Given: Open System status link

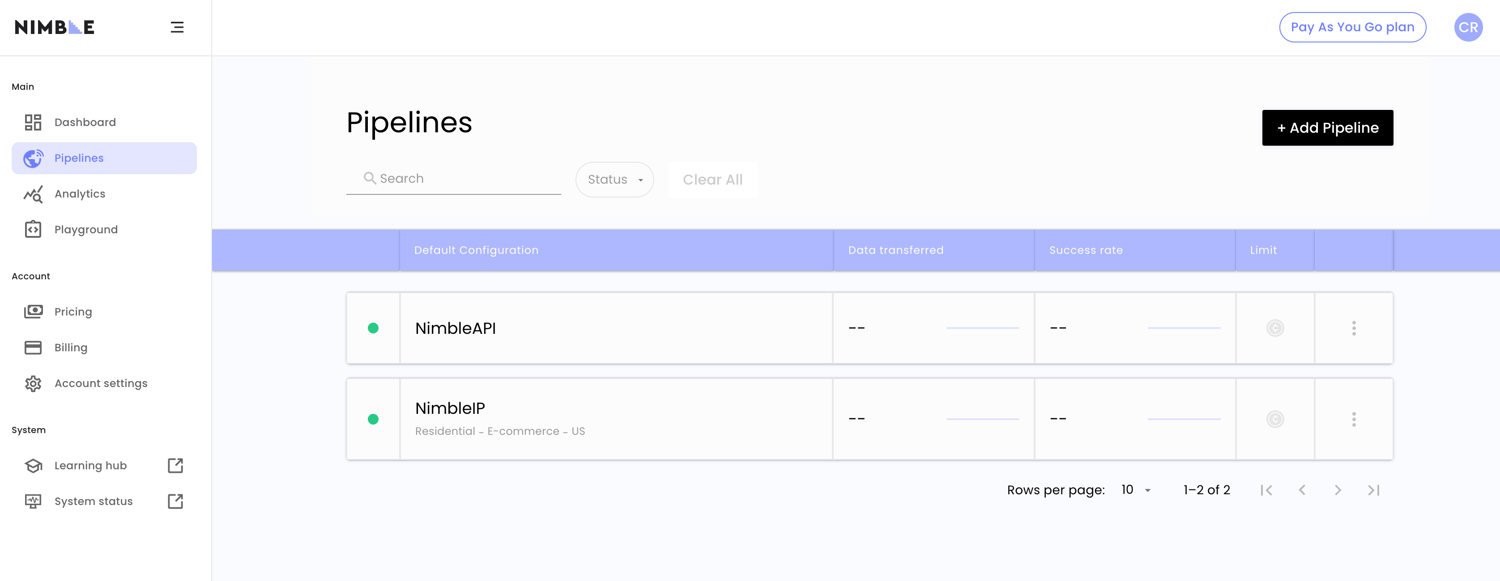Looking at the screenshot, I should click(x=104, y=501).
